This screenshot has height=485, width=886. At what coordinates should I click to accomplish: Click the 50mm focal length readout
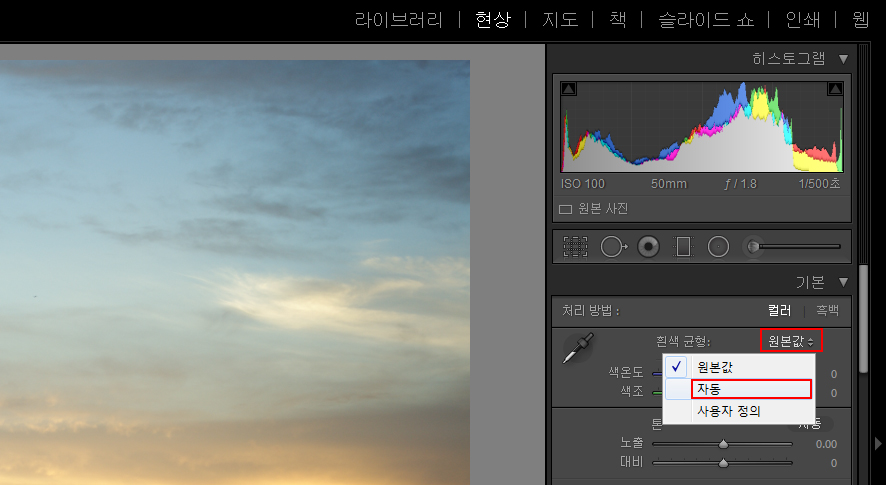[x=668, y=184]
